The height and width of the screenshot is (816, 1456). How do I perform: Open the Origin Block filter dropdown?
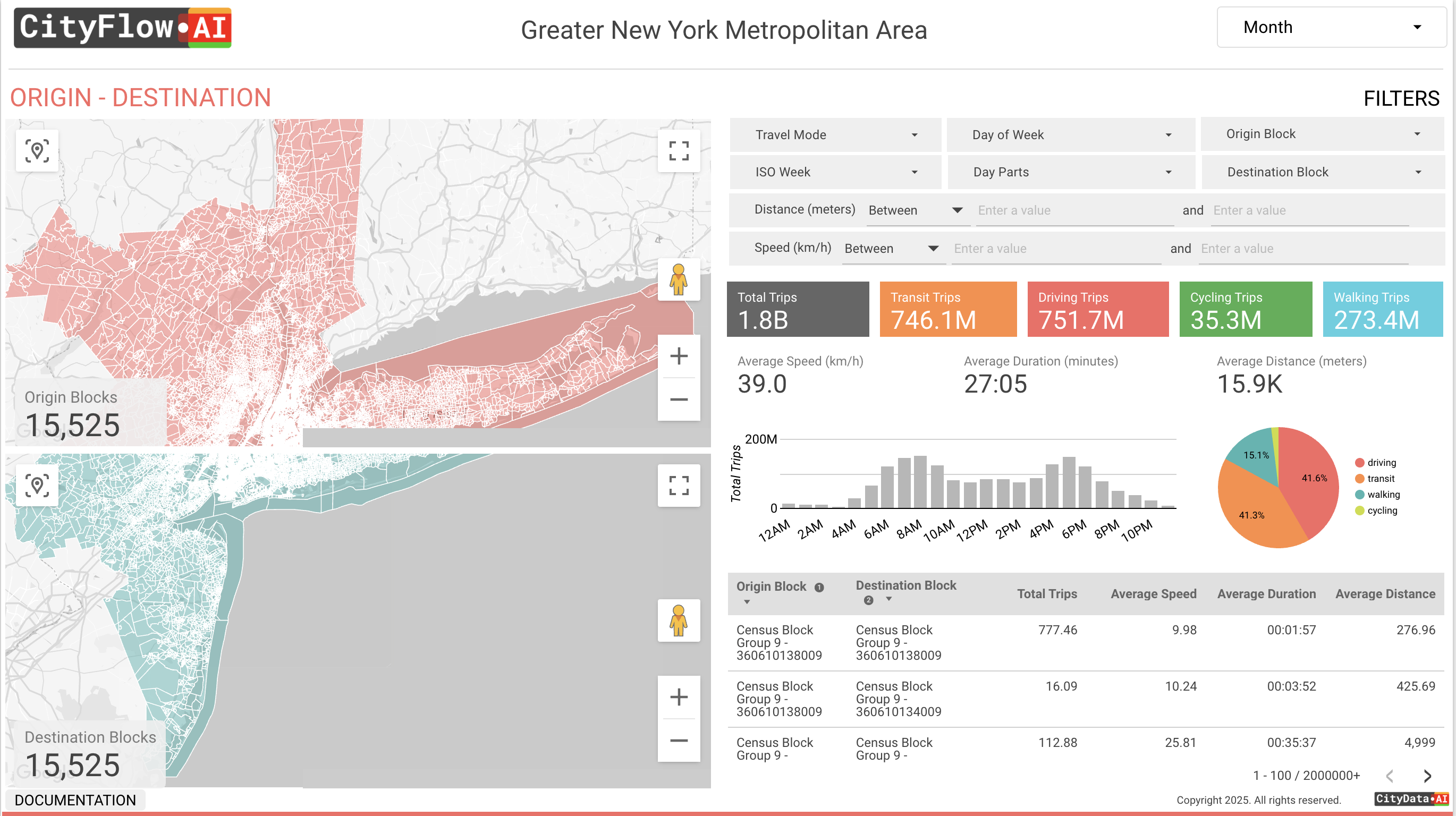tap(1322, 134)
